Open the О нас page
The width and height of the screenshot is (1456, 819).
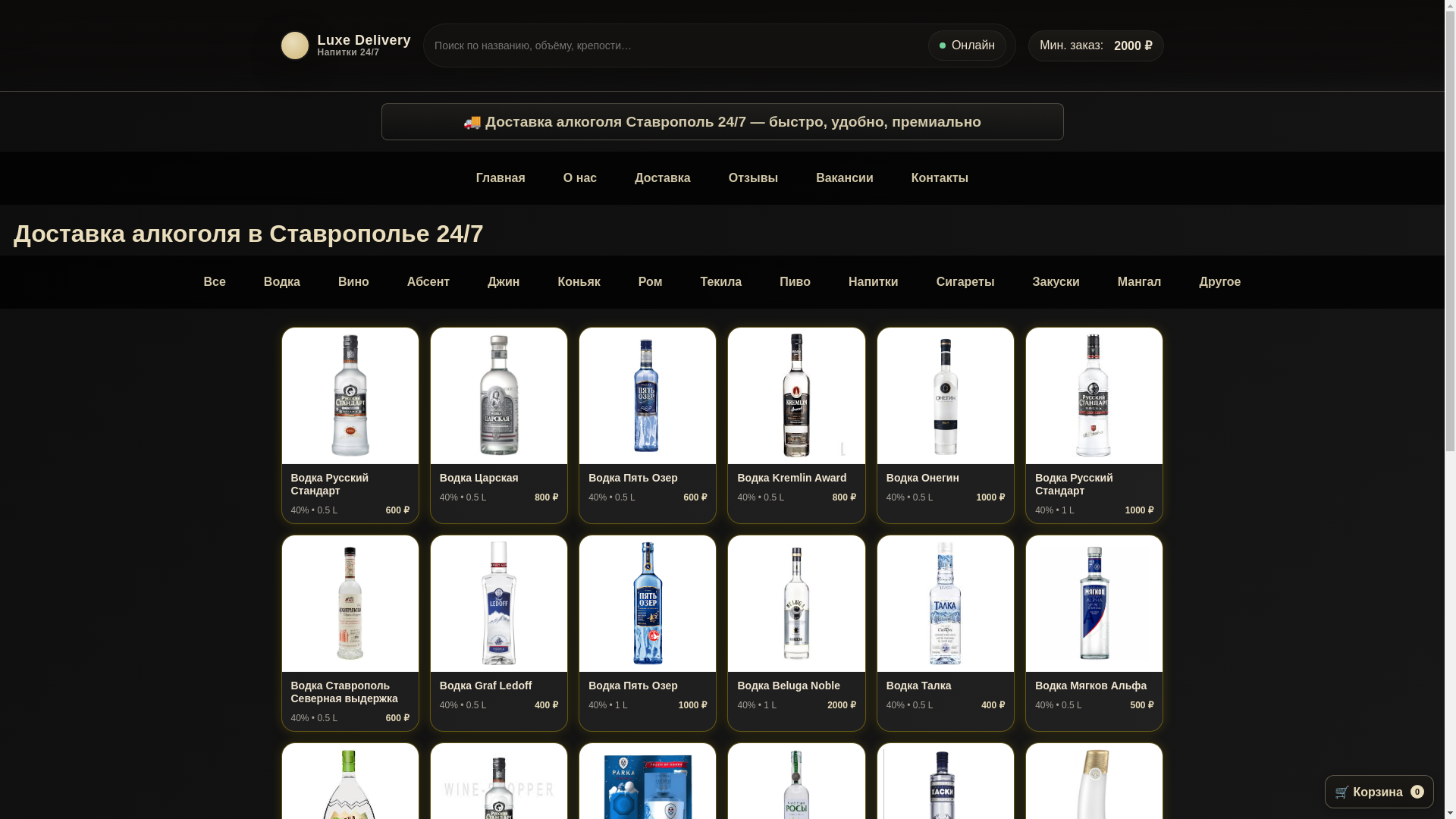coord(580,178)
